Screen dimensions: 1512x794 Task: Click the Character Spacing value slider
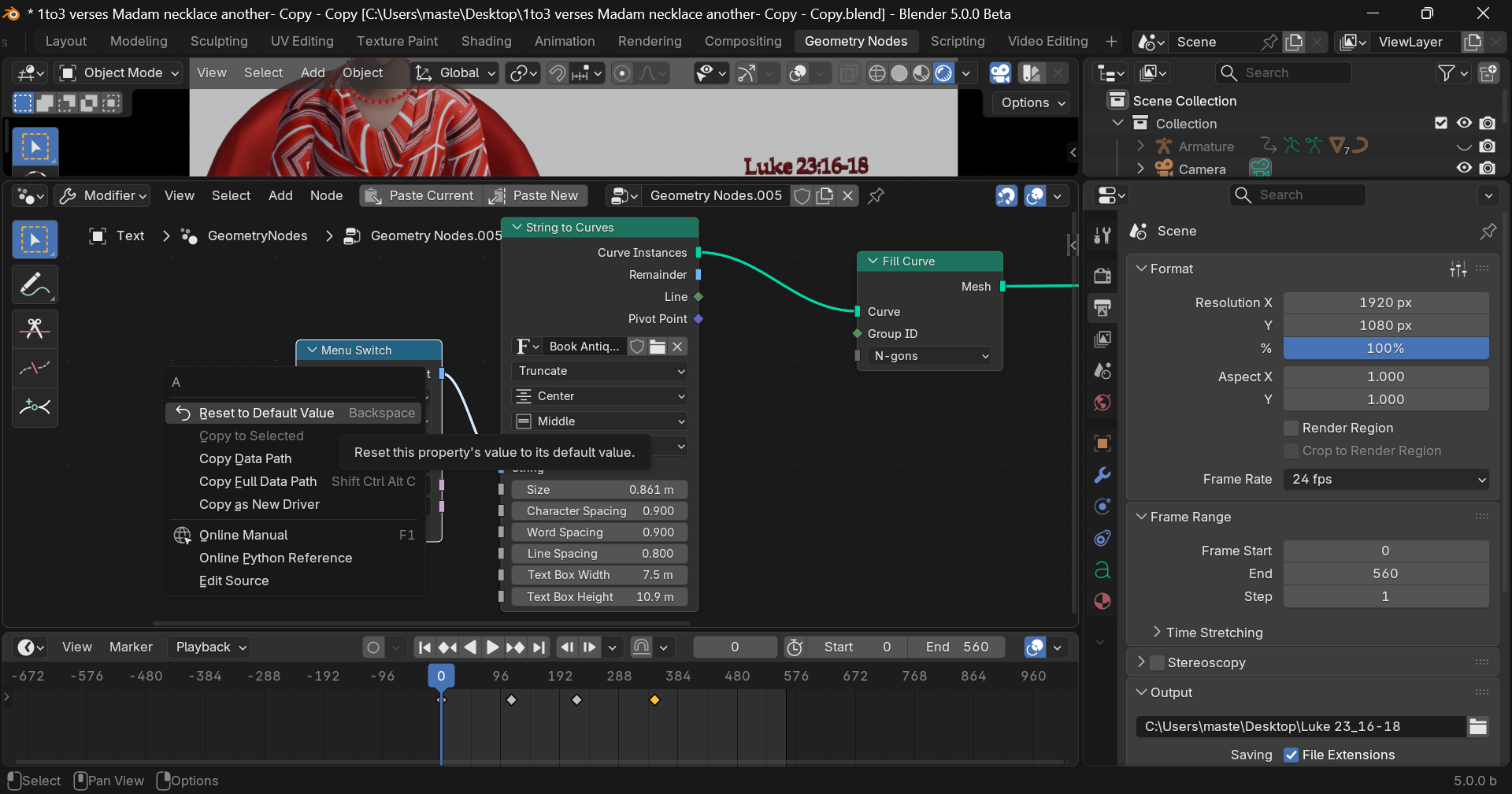(599, 510)
